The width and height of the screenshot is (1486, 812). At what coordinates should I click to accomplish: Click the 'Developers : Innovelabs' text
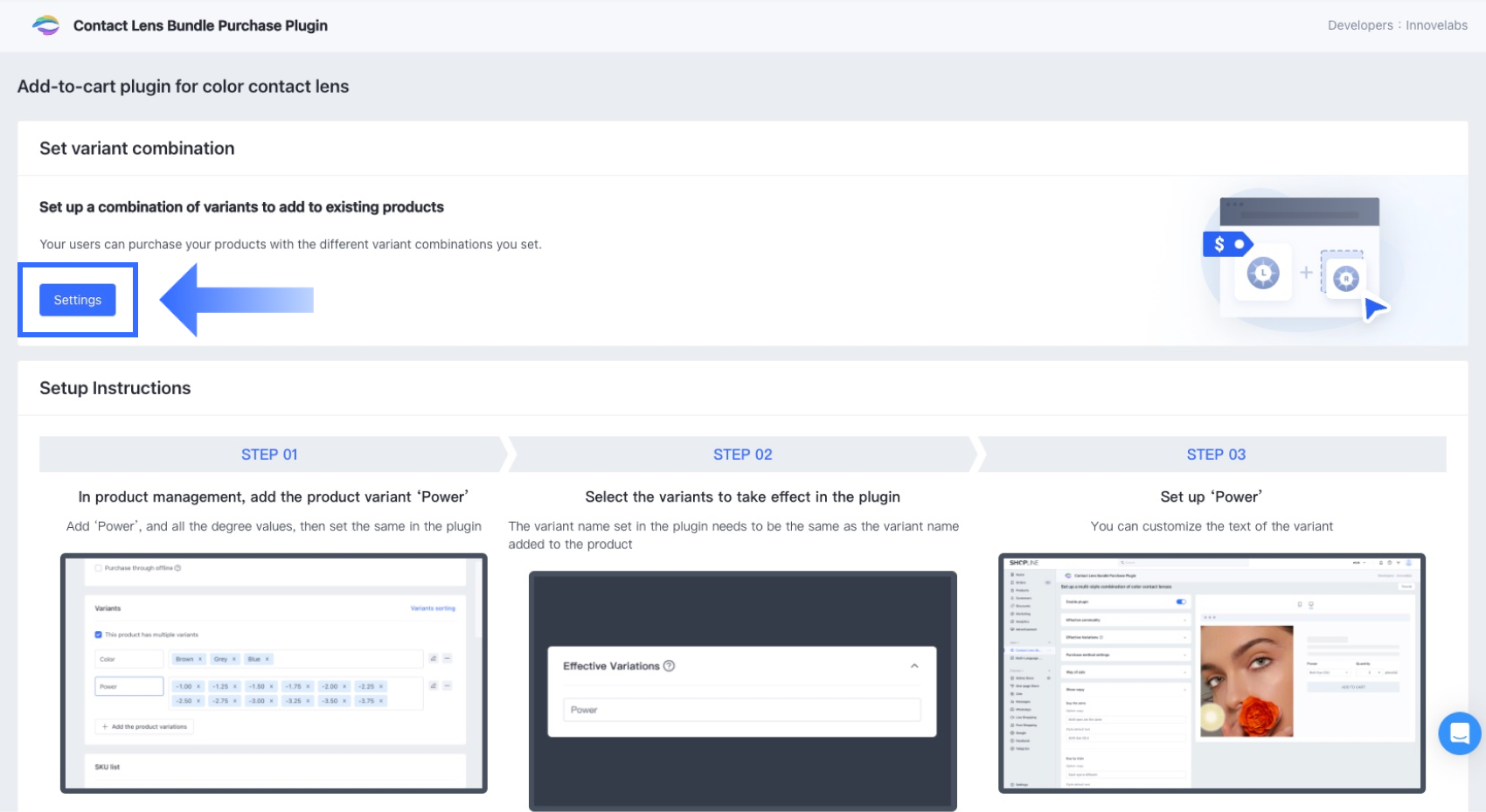click(1398, 25)
